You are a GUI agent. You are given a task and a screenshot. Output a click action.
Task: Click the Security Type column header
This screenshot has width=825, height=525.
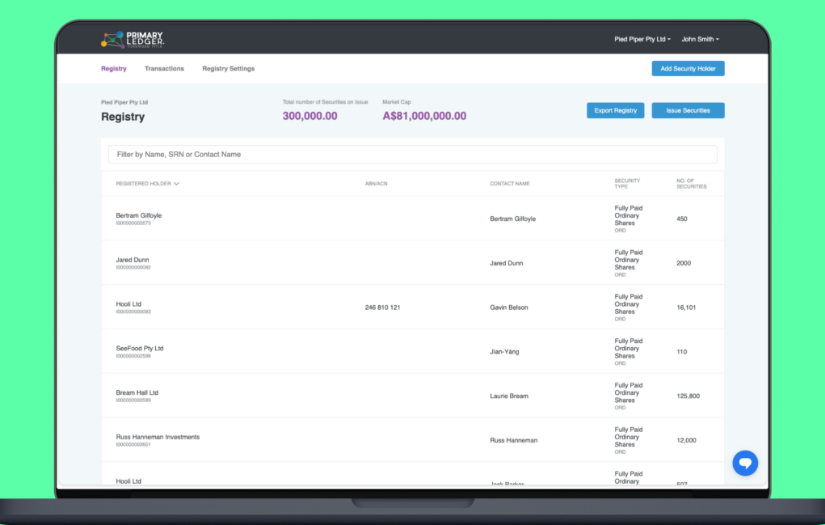point(627,184)
